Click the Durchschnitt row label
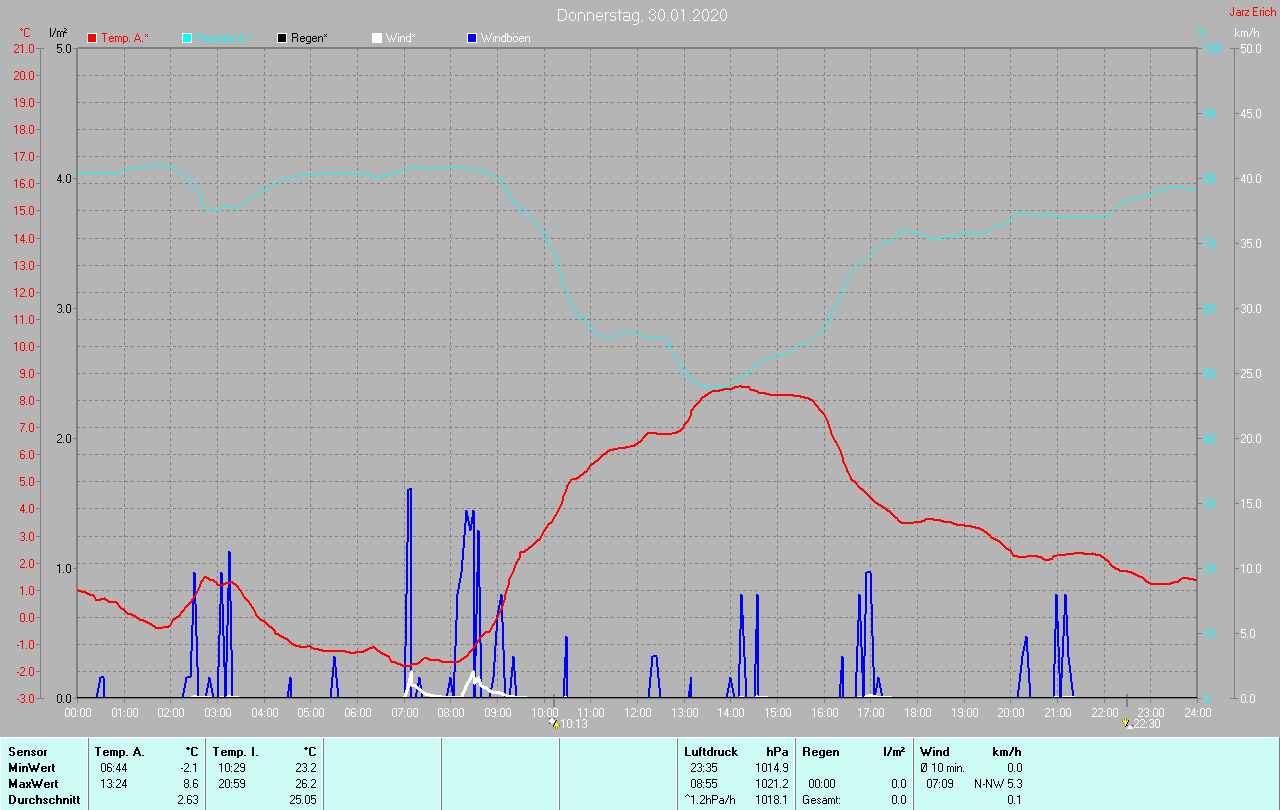 point(44,799)
